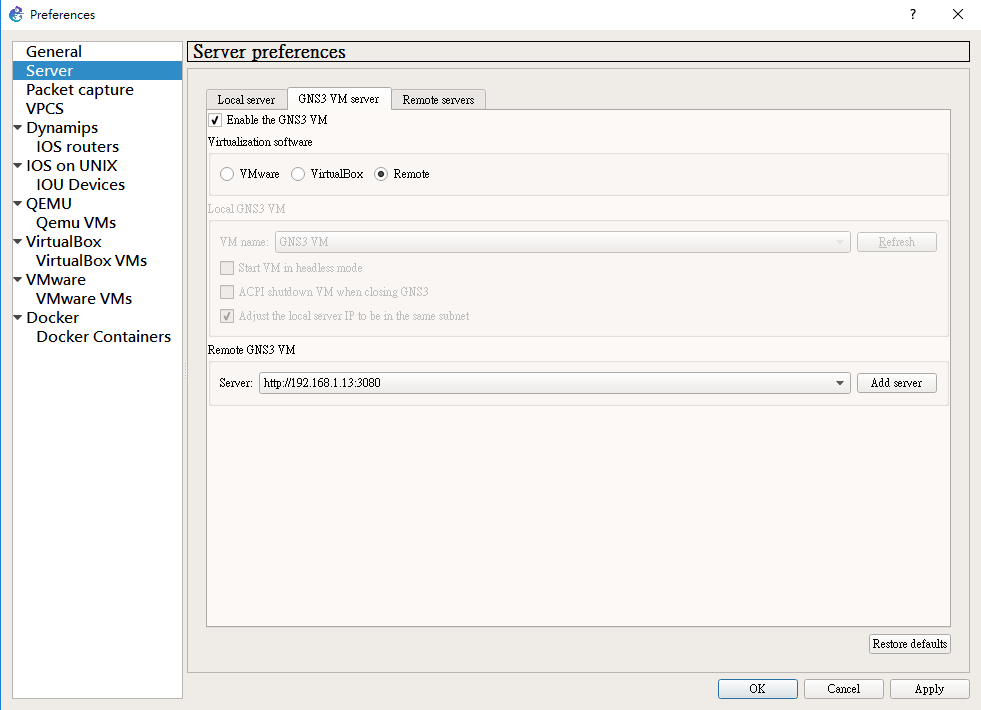Close the Preferences dialog with X
The image size is (981, 710).
958,14
